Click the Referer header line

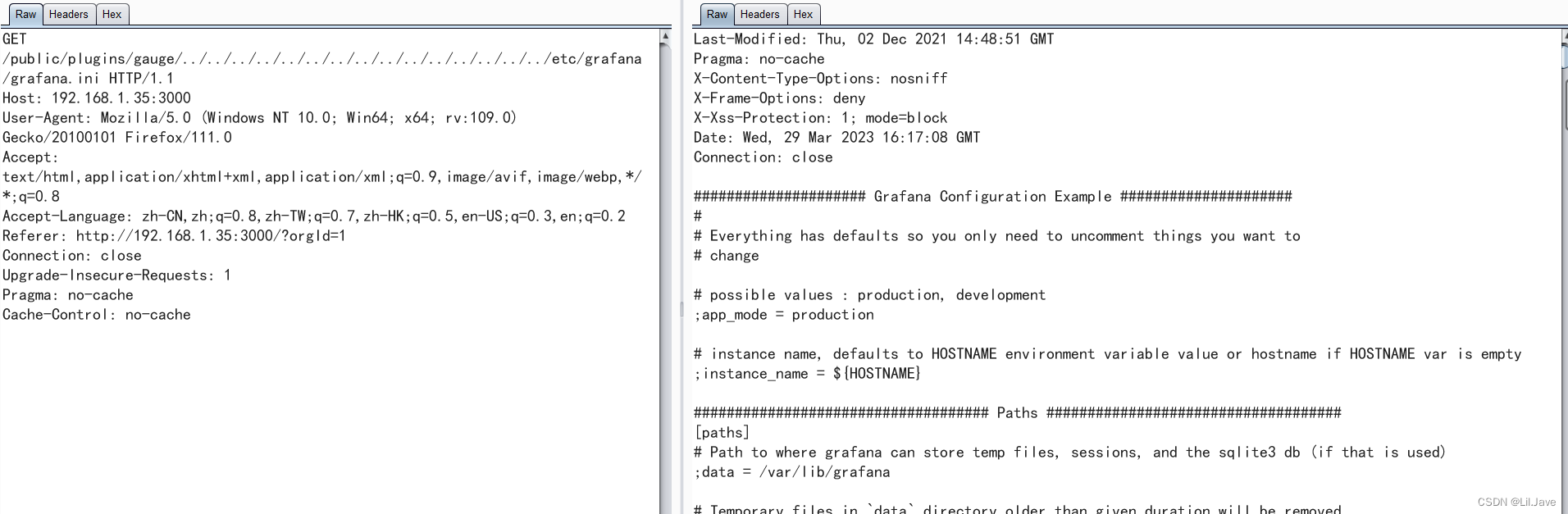pyautogui.click(x=174, y=235)
